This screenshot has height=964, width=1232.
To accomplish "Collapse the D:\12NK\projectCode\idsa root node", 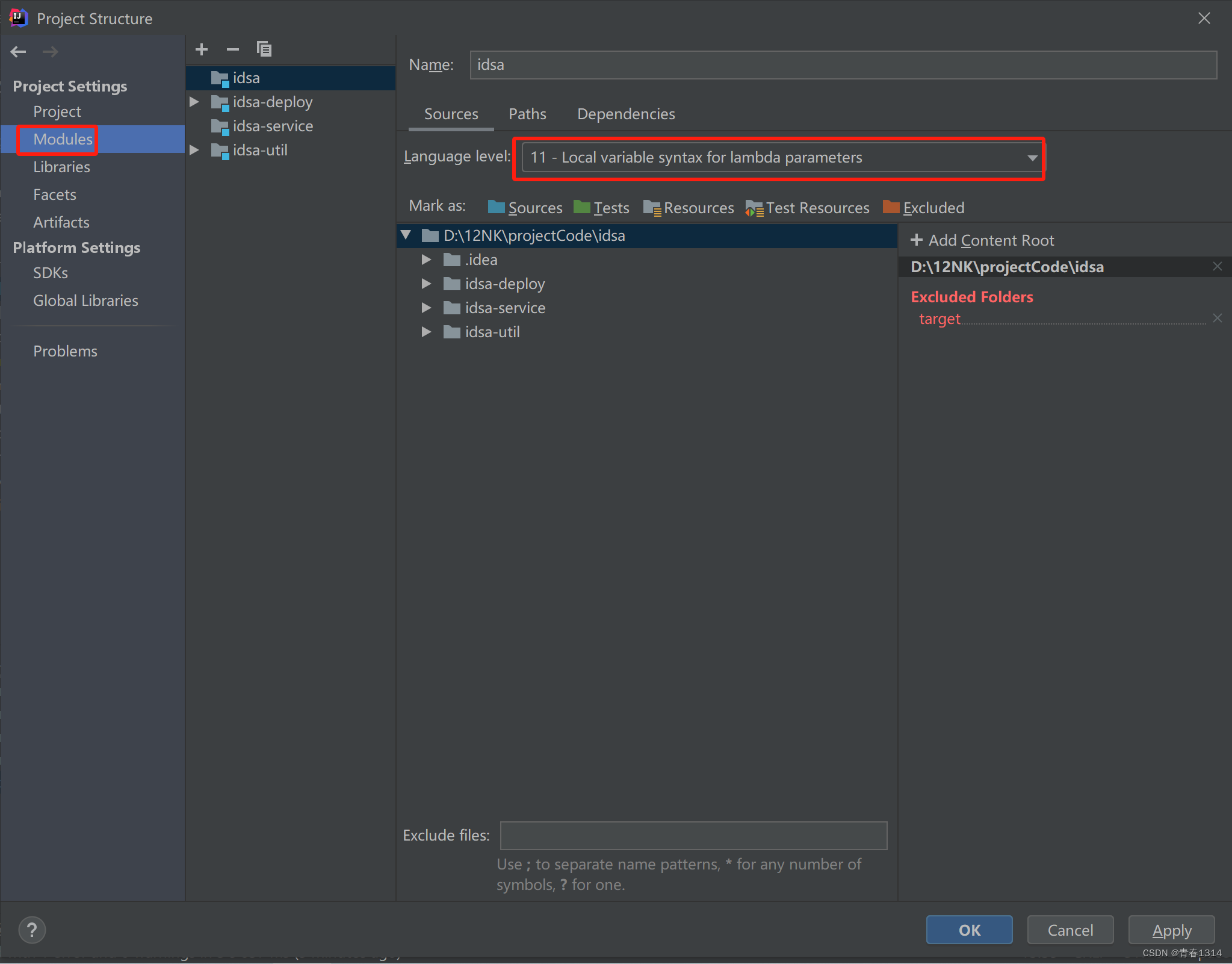I will click(x=406, y=235).
